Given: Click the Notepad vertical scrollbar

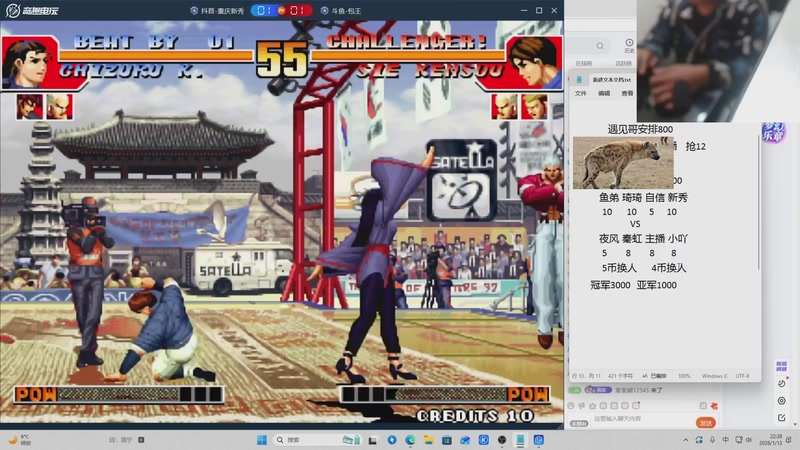Looking at the screenshot, I should pos(759,202).
